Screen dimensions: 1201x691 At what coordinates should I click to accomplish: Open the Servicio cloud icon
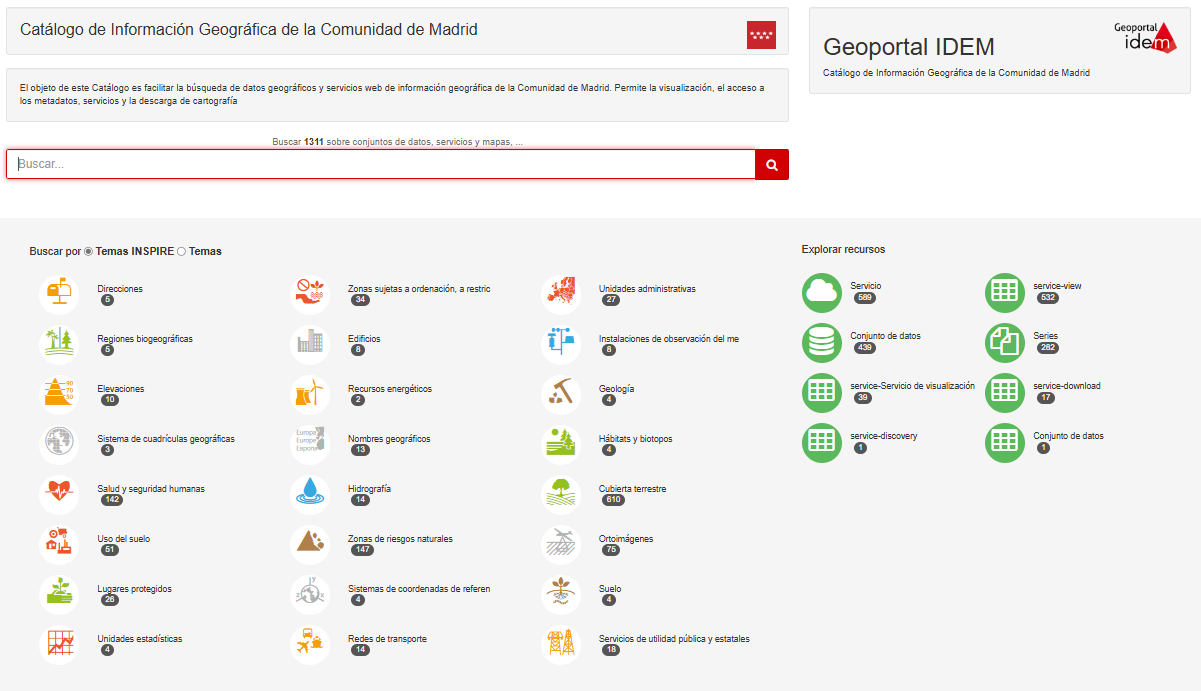(x=822, y=293)
